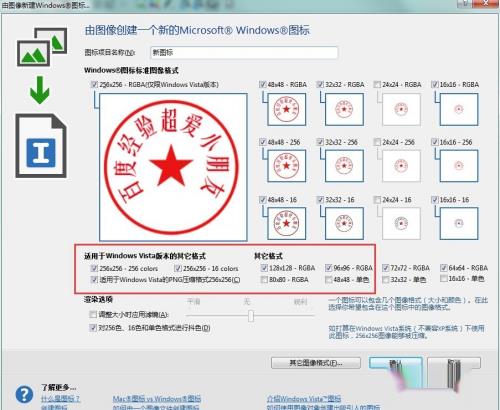The image size is (500, 410).
Task: Enable the 80x80 - RGBA format
Action: point(264,279)
